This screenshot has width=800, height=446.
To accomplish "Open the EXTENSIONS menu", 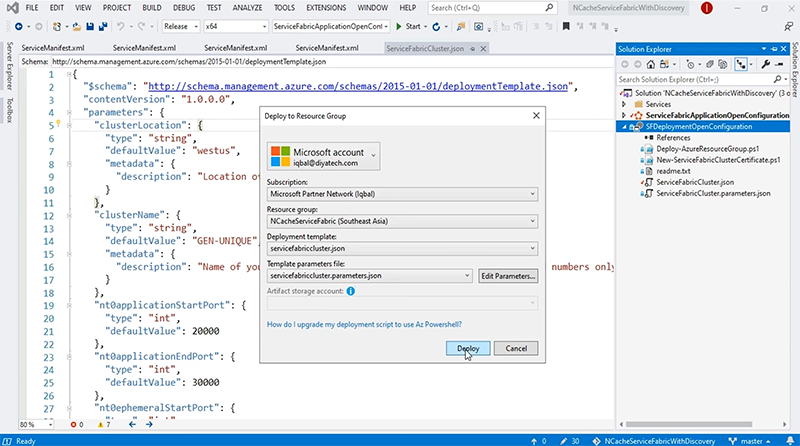I will click(x=326, y=8).
